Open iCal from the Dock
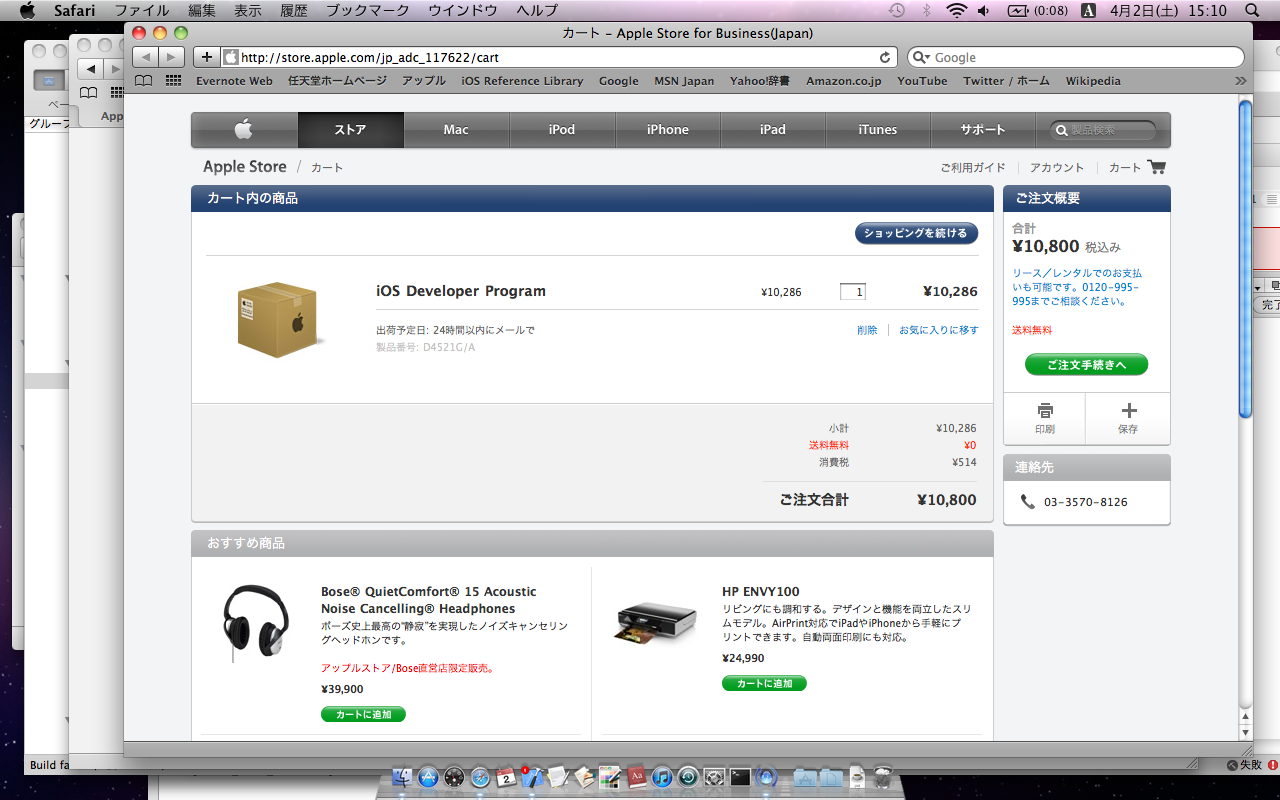 (507, 777)
